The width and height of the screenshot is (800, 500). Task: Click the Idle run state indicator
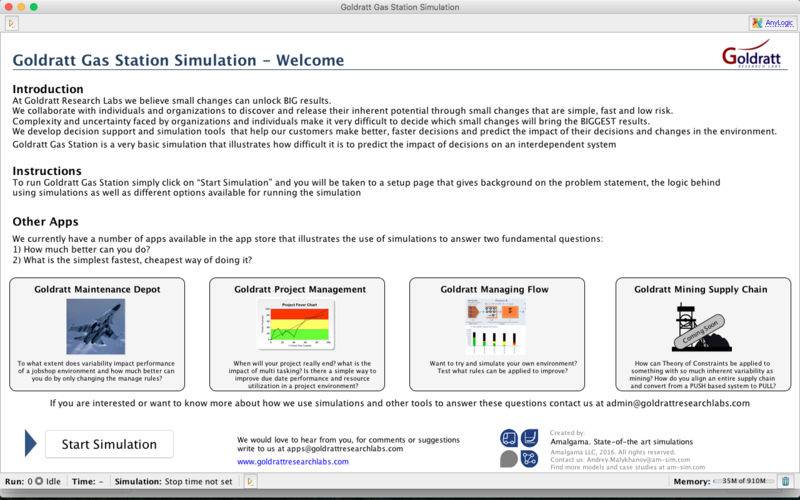(47, 481)
